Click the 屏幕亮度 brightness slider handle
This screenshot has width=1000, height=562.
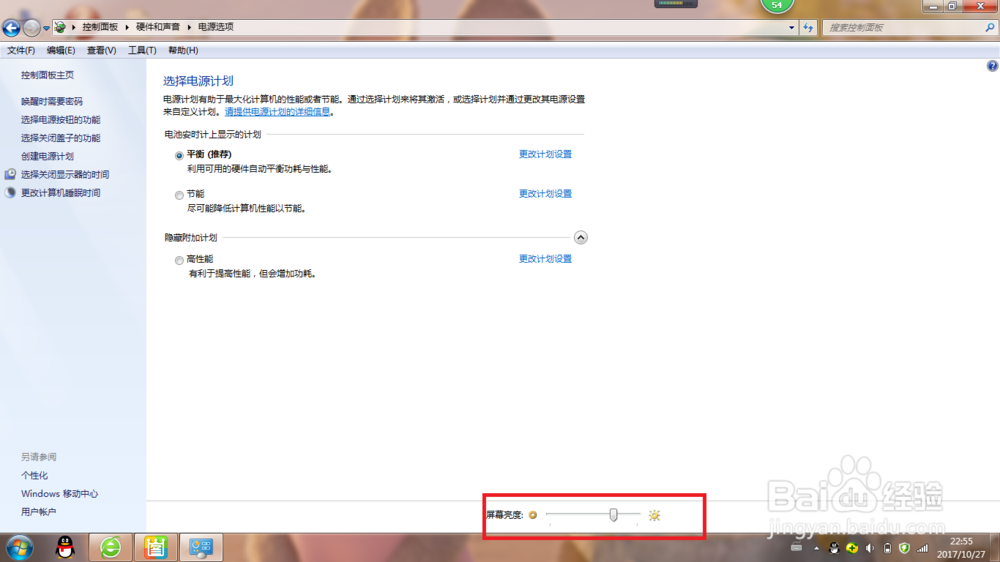(614, 514)
